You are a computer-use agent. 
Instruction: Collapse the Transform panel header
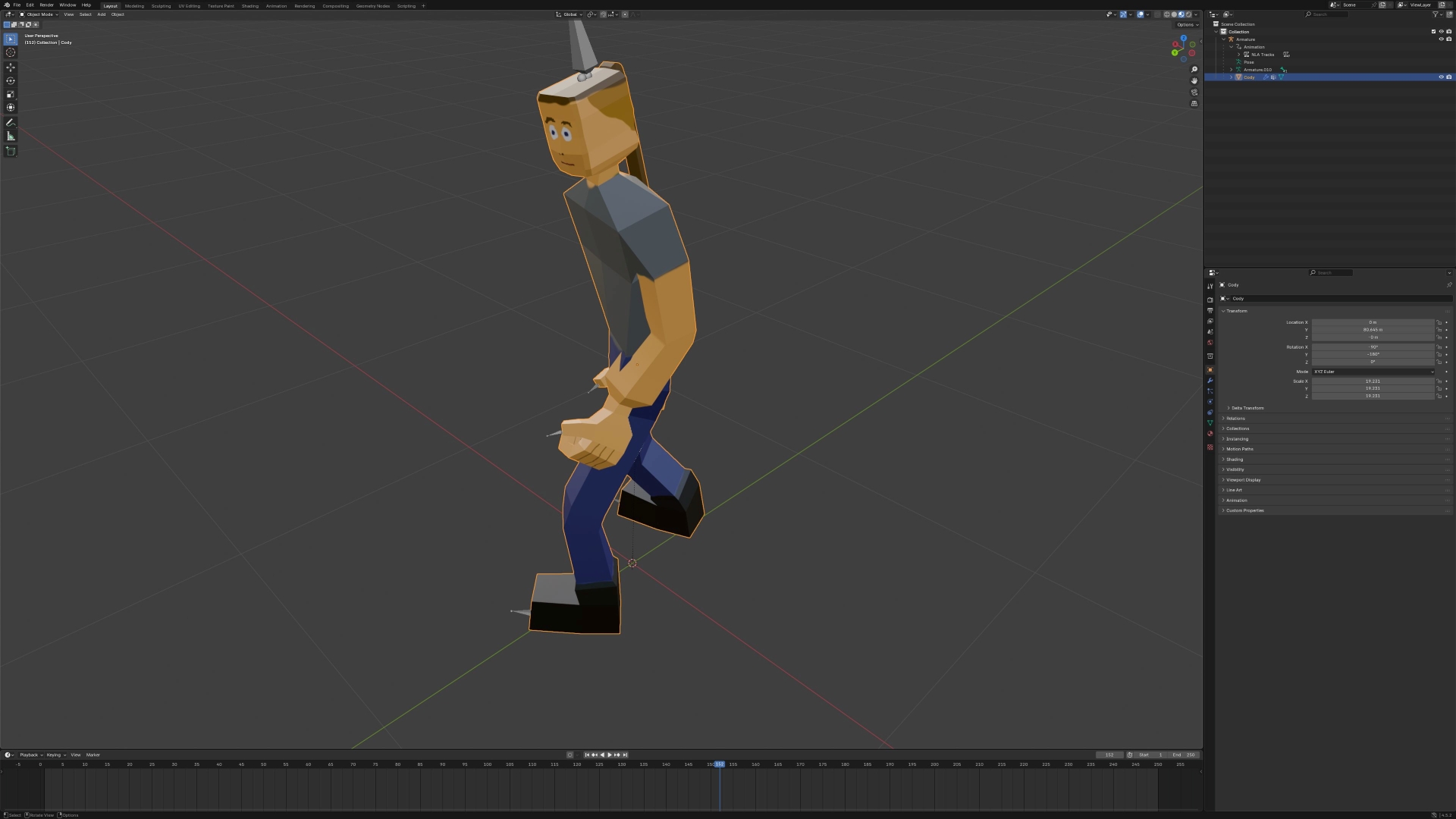[1236, 311]
